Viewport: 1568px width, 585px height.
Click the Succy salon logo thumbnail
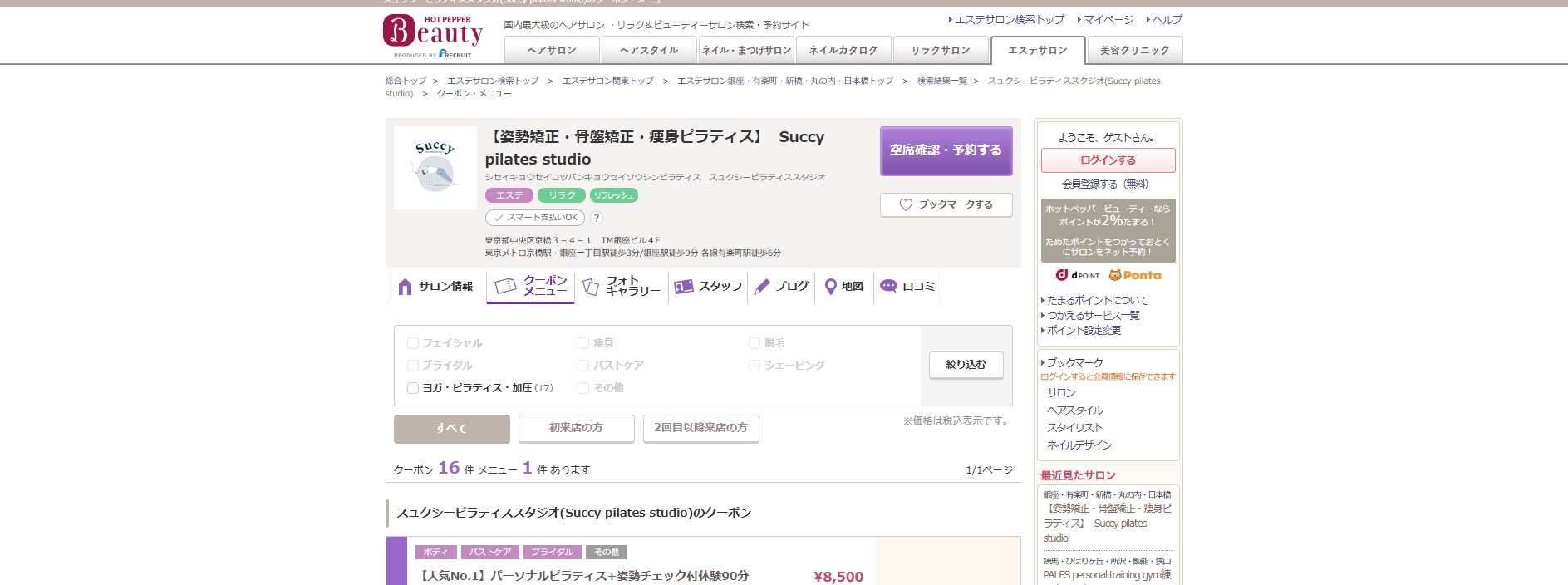pos(435,168)
